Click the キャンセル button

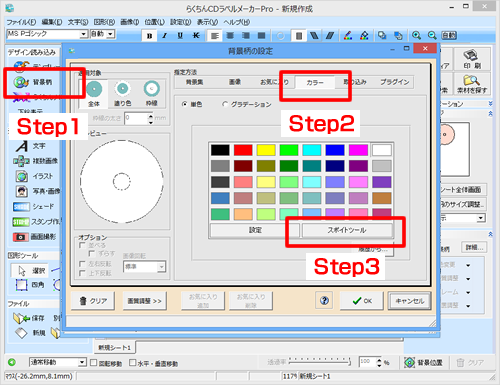point(410,301)
